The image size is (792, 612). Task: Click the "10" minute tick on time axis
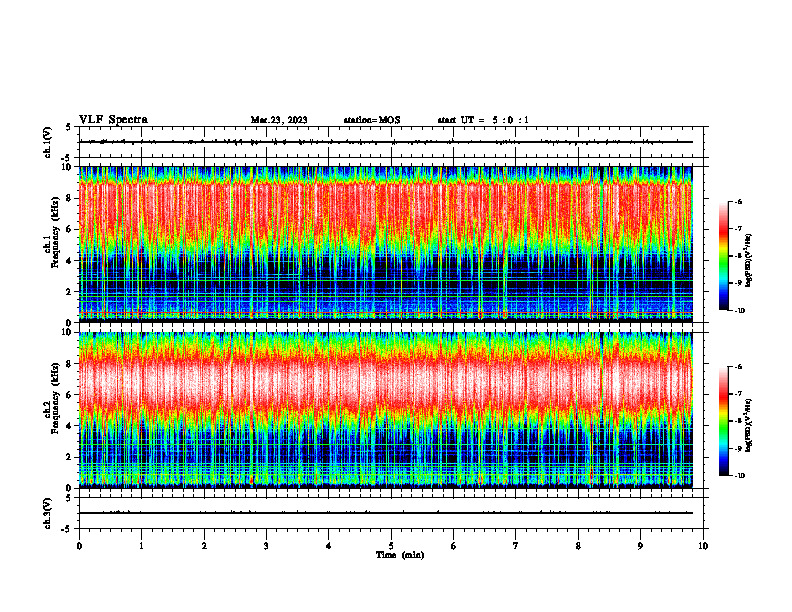click(x=703, y=546)
